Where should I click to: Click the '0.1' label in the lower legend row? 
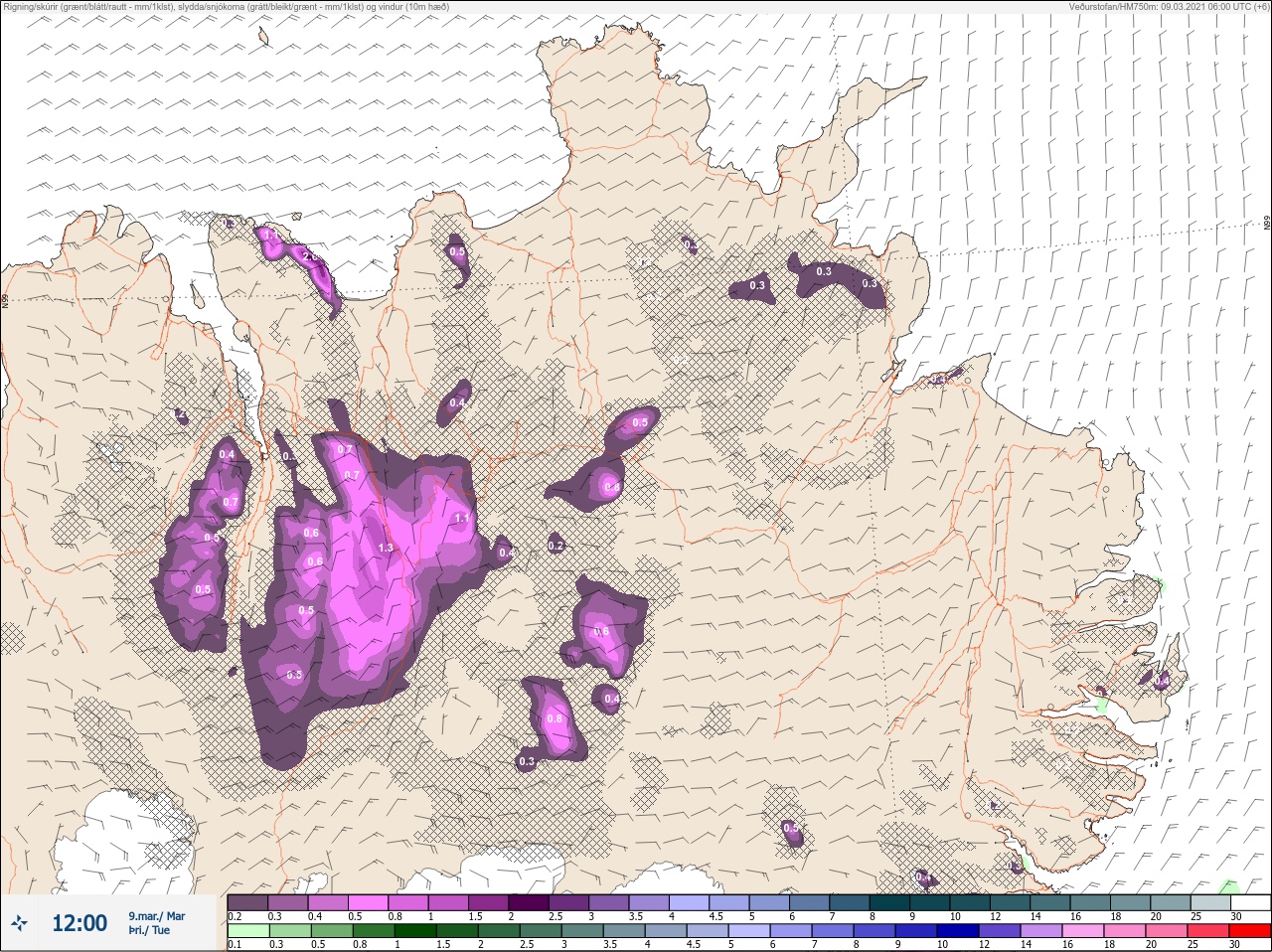pos(235,945)
